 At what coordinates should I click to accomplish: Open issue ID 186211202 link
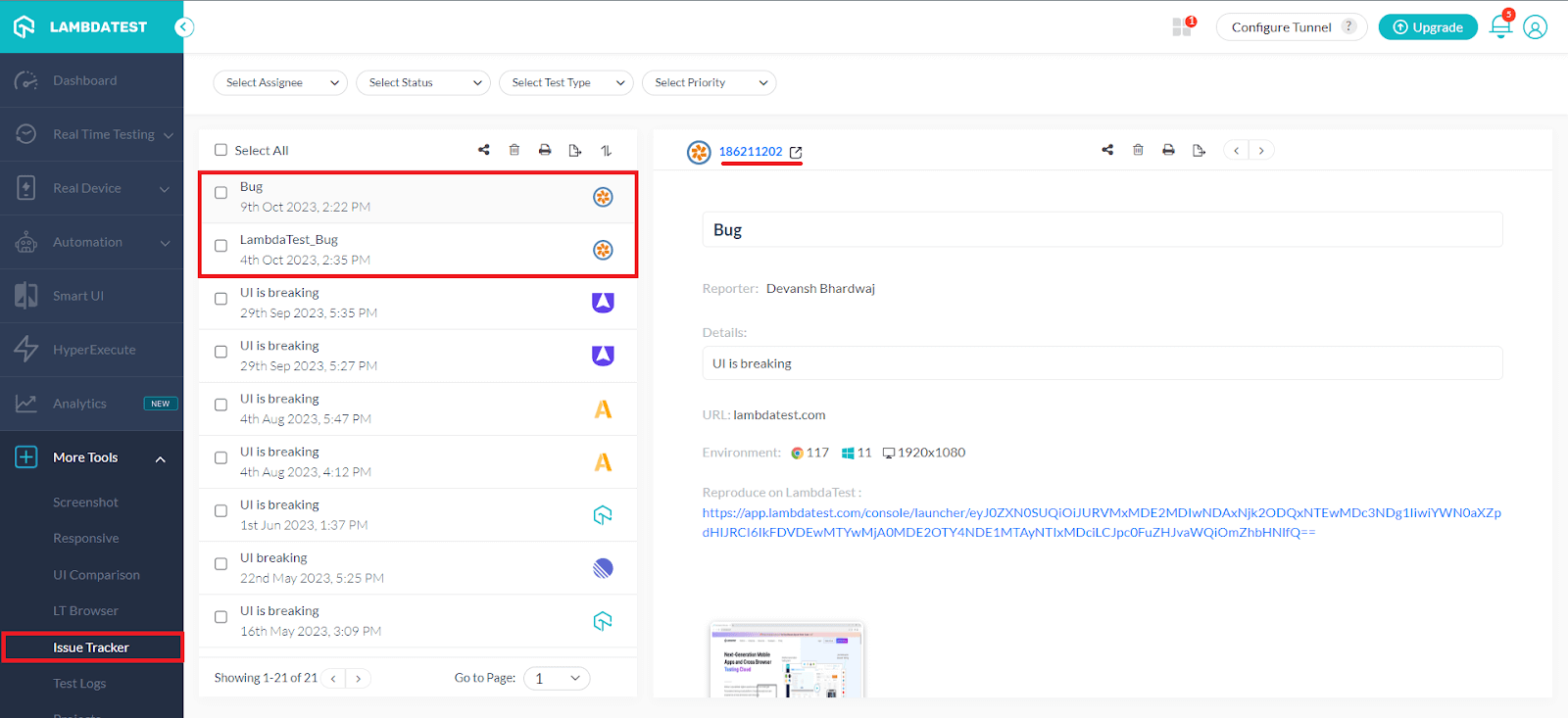pyautogui.click(x=751, y=152)
